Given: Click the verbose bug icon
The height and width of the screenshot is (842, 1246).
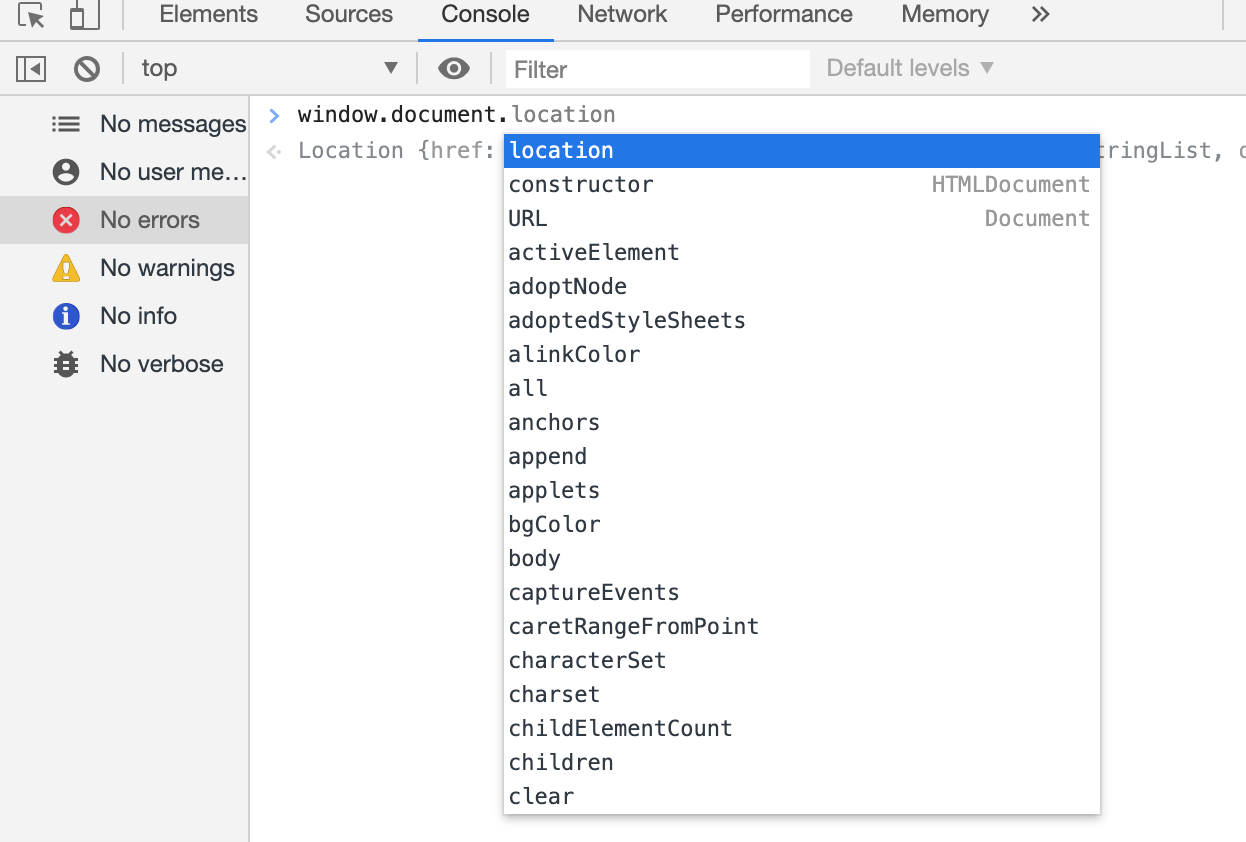Looking at the screenshot, I should [x=66, y=364].
